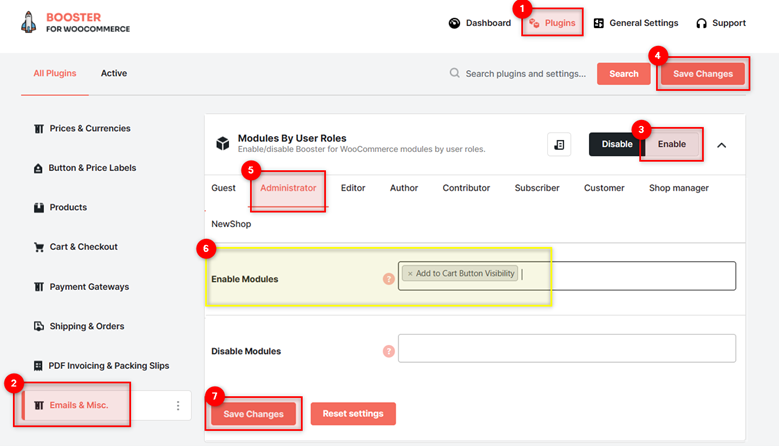779x446 pixels.
Task: Open General Settings in top navigation
Action: pyautogui.click(x=636, y=23)
